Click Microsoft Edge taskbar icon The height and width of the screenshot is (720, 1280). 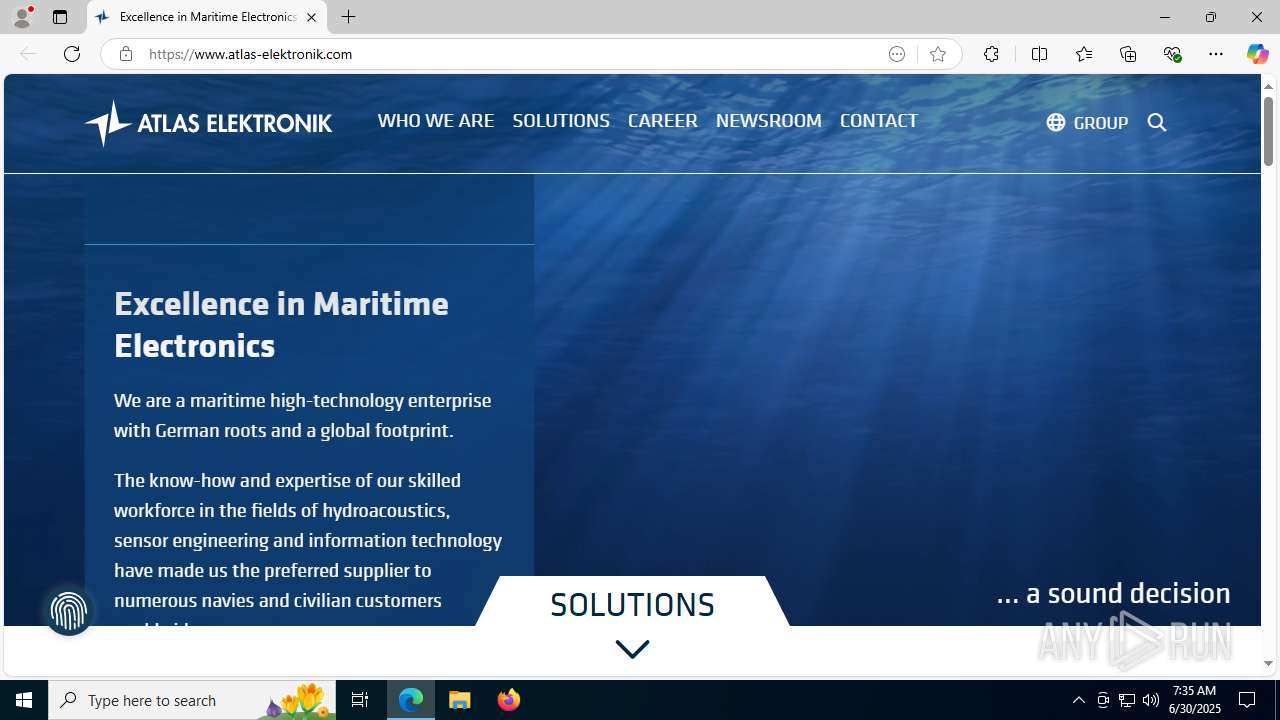click(x=411, y=700)
